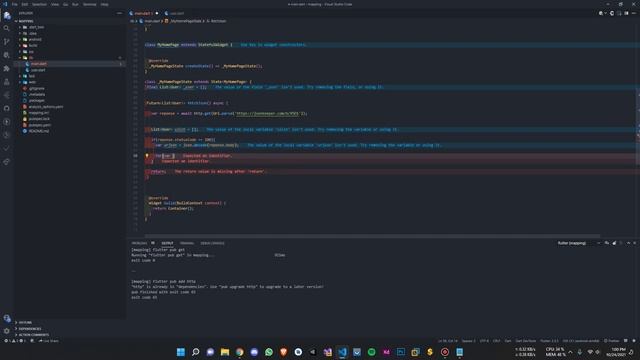Open user.dart in the file tree
Screen dimensions: 640x360
[38, 70]
